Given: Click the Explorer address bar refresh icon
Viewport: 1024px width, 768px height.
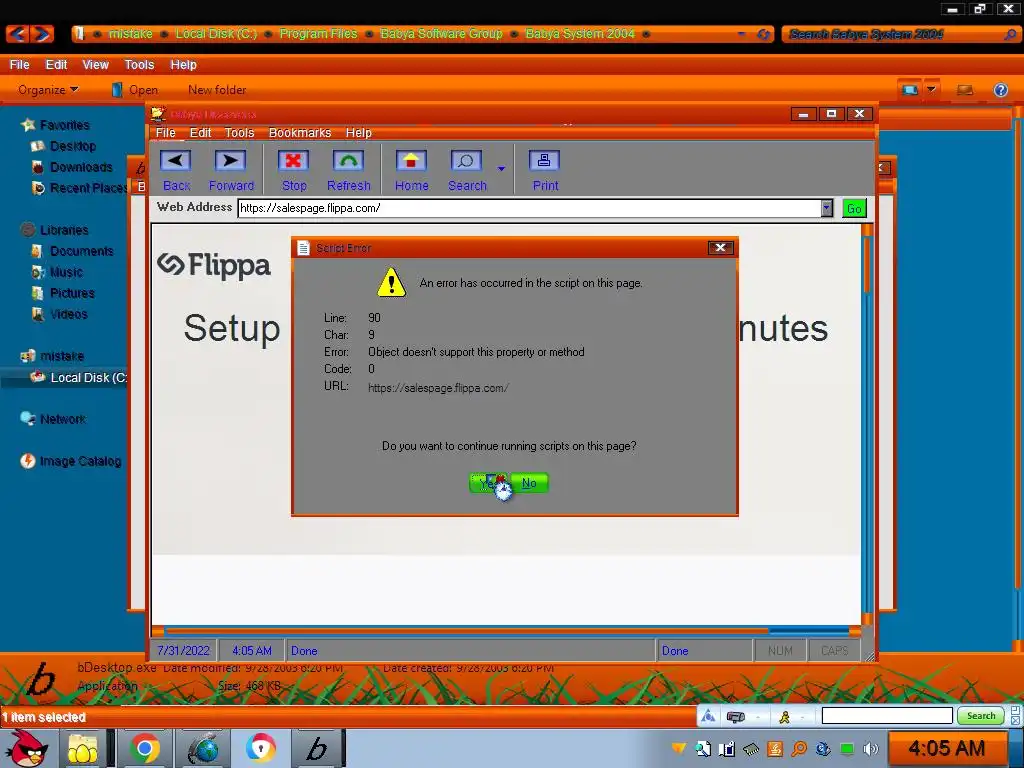Looking at the screenshot, I should click(763, 34).
